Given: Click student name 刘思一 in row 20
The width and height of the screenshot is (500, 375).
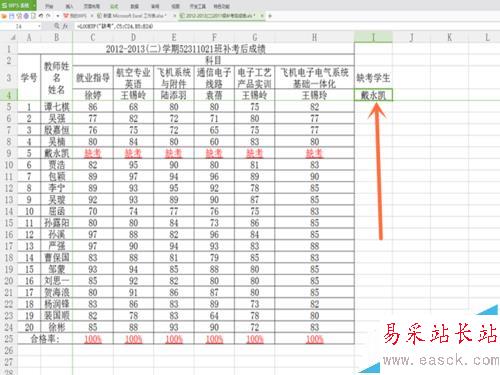Looking at the screenshot, I should (x=57, y=281).
